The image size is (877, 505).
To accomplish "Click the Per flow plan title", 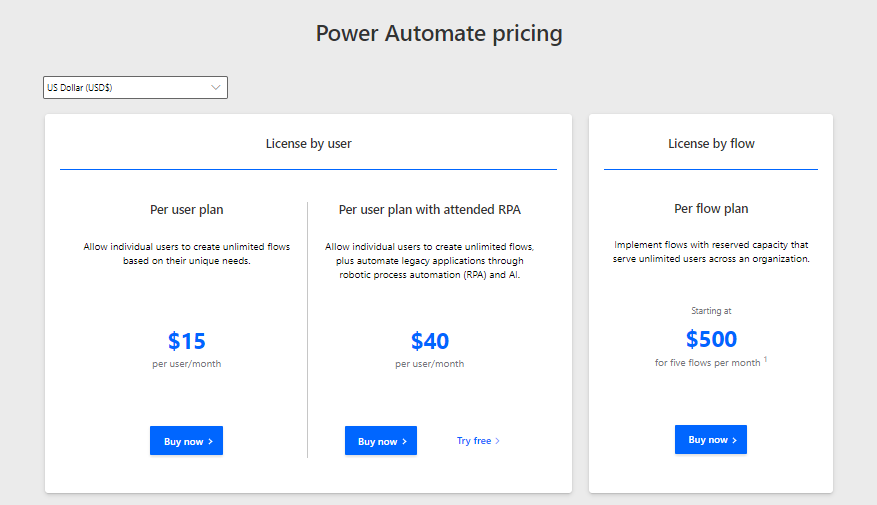I will (x=711, y=209).
